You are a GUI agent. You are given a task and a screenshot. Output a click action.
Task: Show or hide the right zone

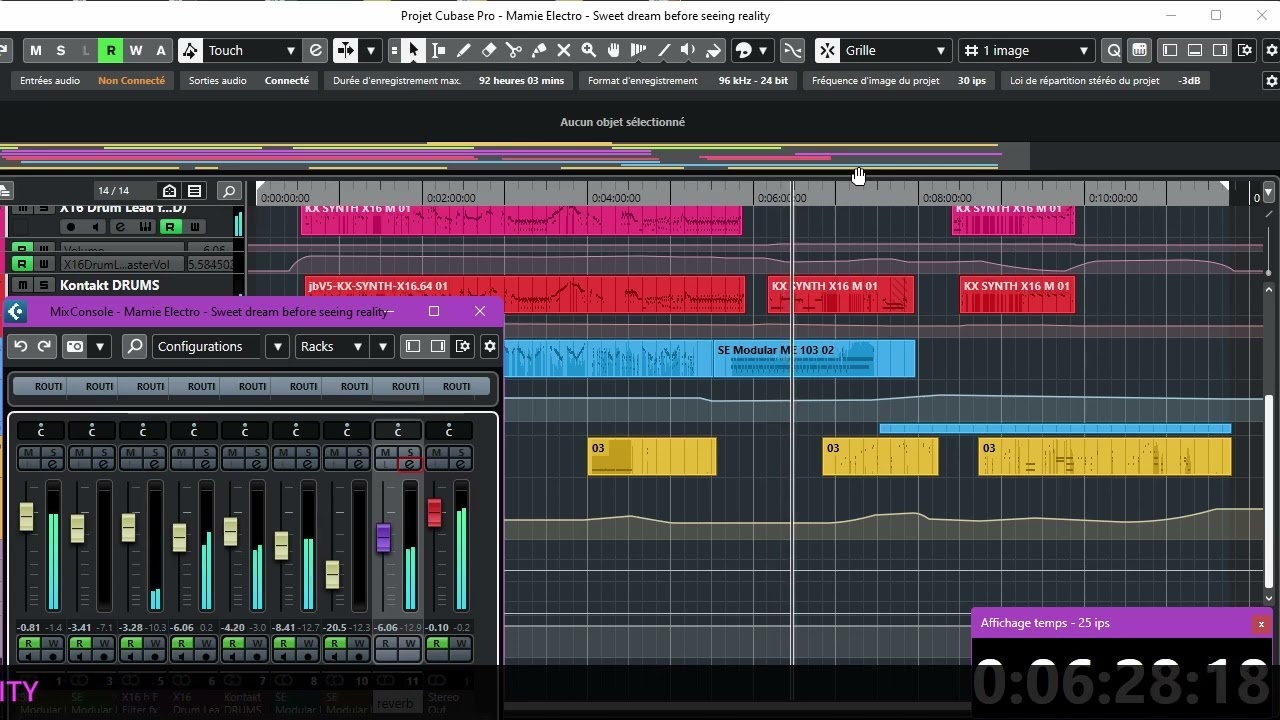(1220, 50)
